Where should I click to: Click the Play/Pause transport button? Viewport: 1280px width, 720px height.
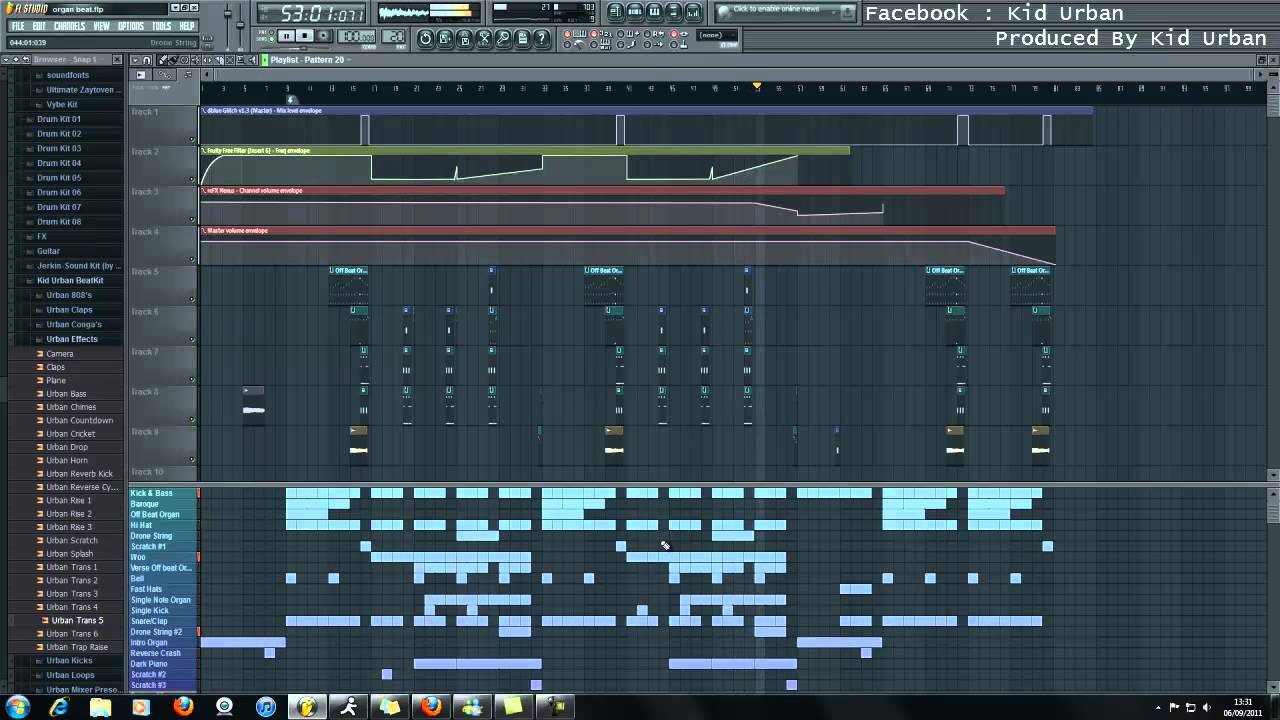(285, 36)
